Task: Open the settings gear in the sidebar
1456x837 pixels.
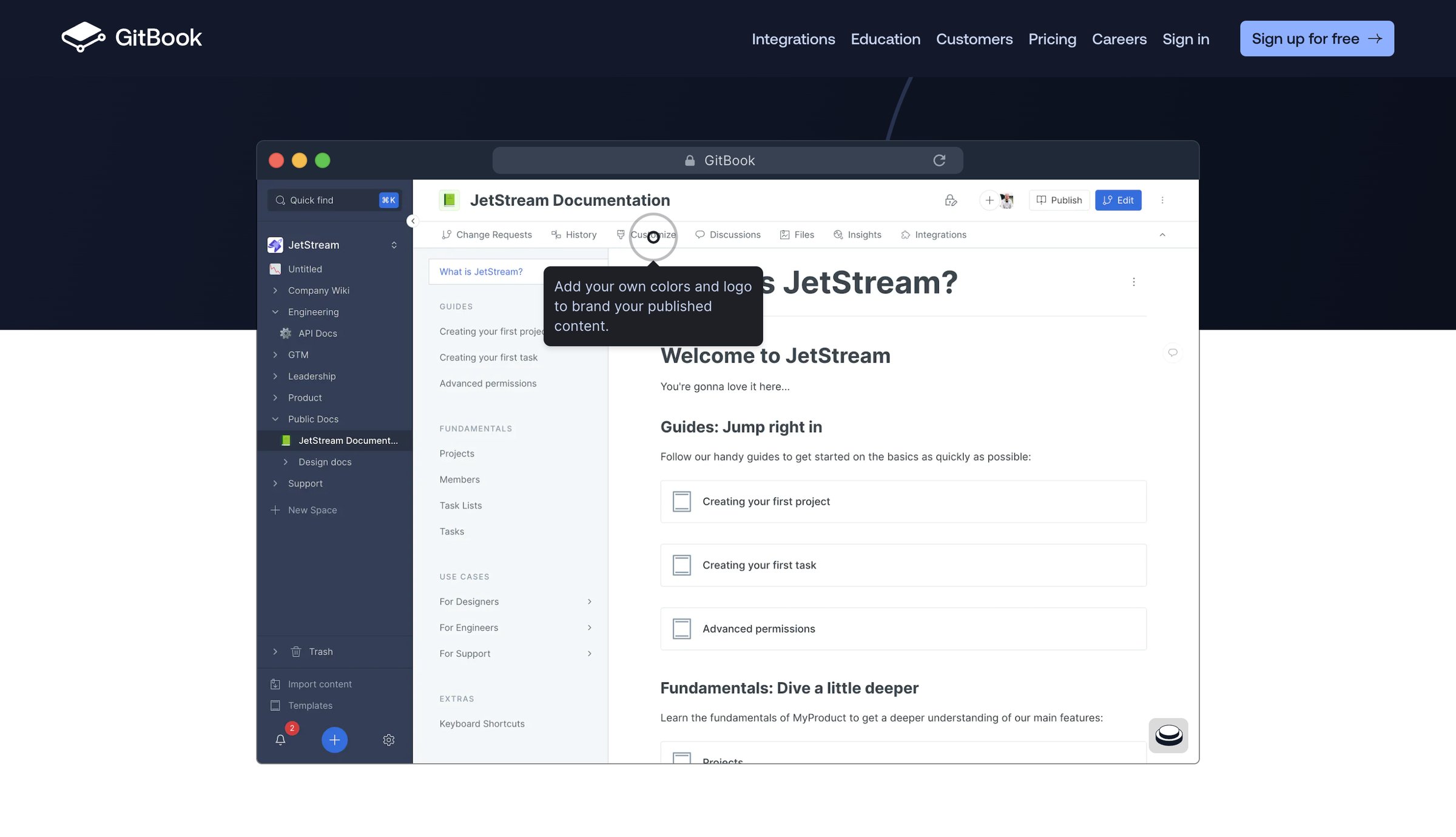Action: pyautogui.click(x=389, y=739)
